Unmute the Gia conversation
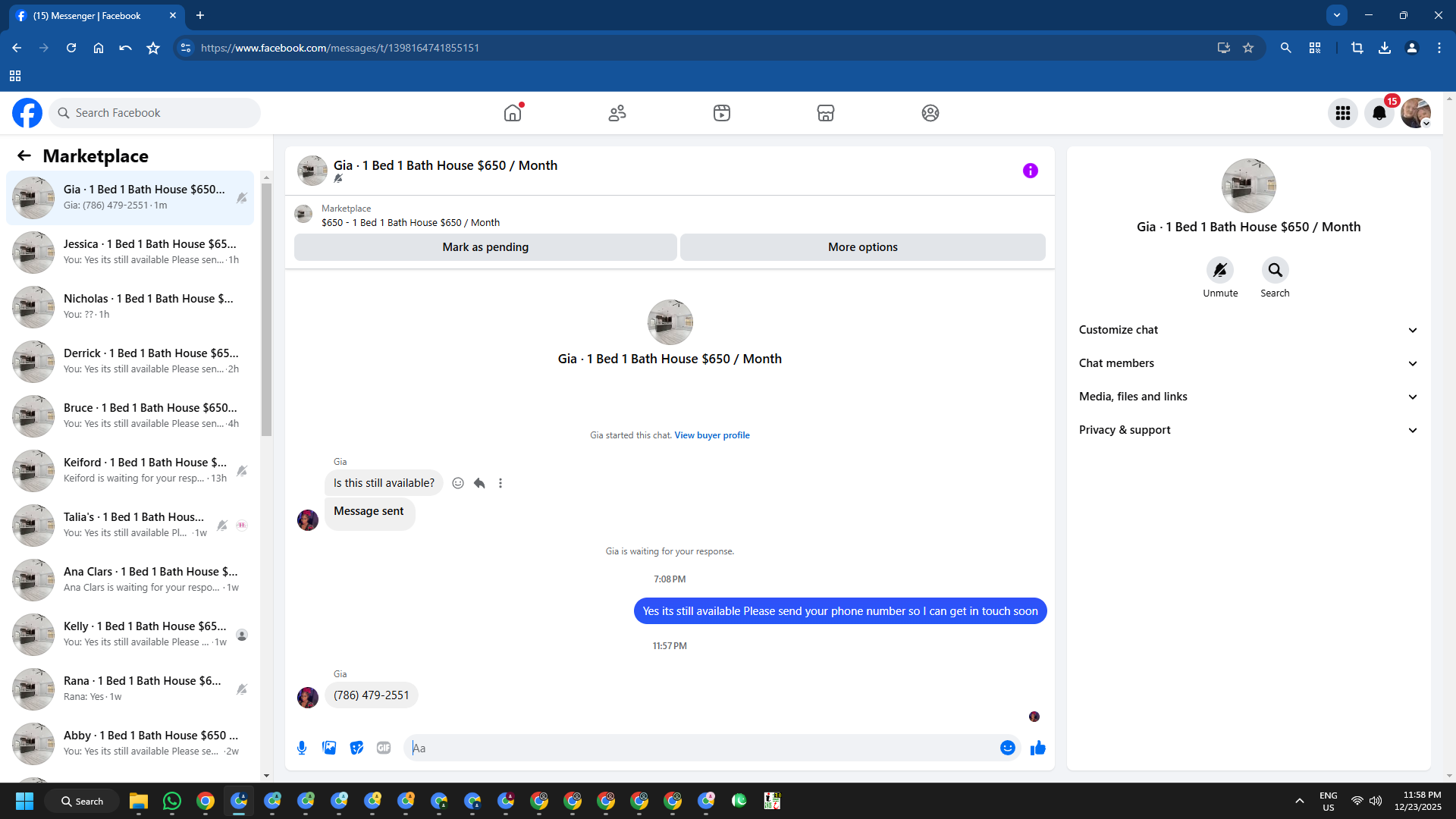Image resolution: width=1456 pixels, height=819 pixels. coord(1219,271)
